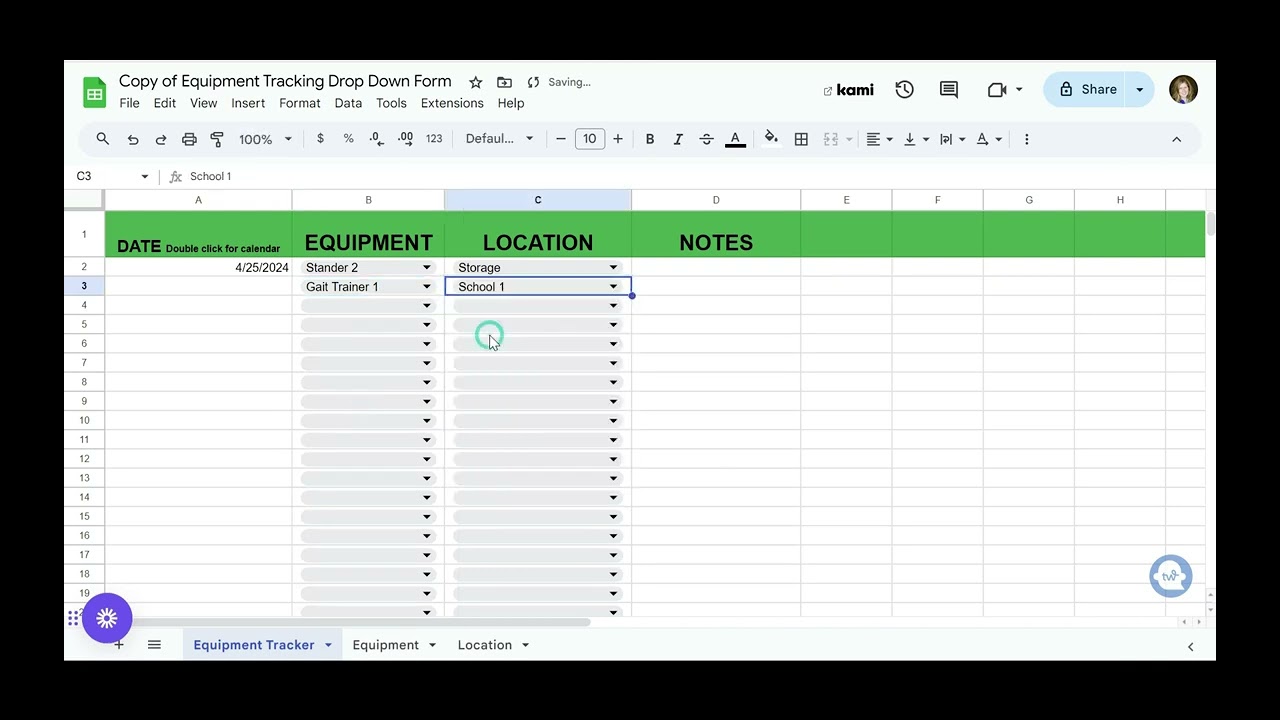Print the spreadsheet

pos(189,139)
